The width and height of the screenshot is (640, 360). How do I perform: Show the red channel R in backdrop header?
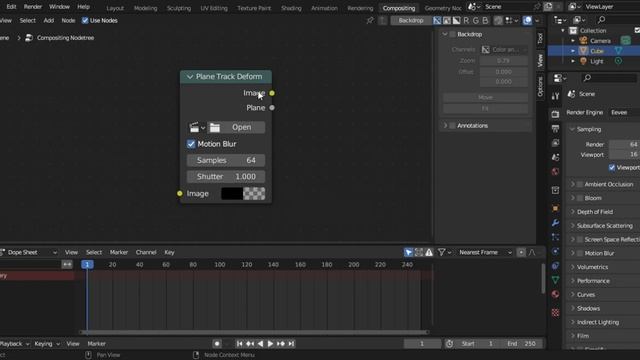(x=466, y=20)
